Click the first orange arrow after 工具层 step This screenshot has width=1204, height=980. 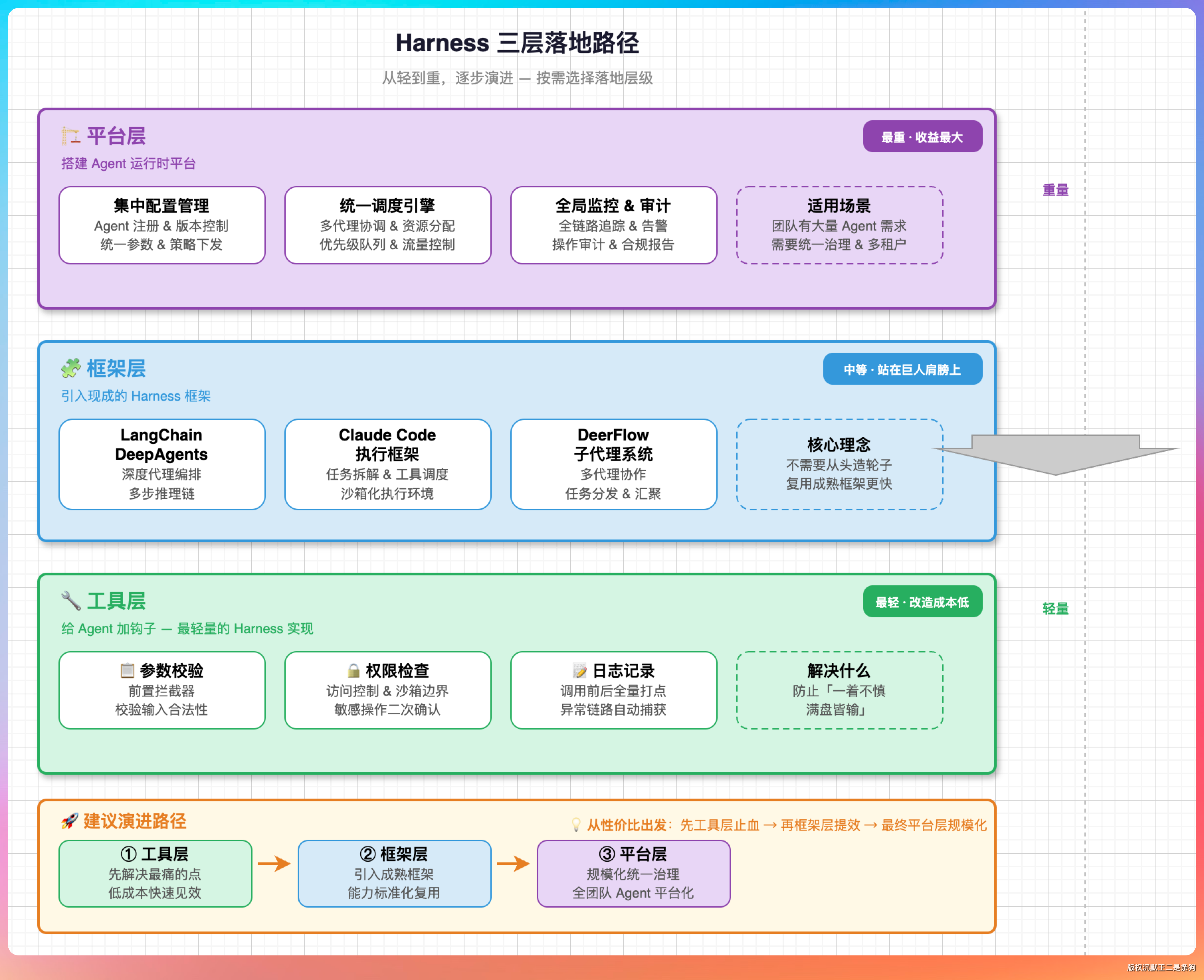coord(274,863)
